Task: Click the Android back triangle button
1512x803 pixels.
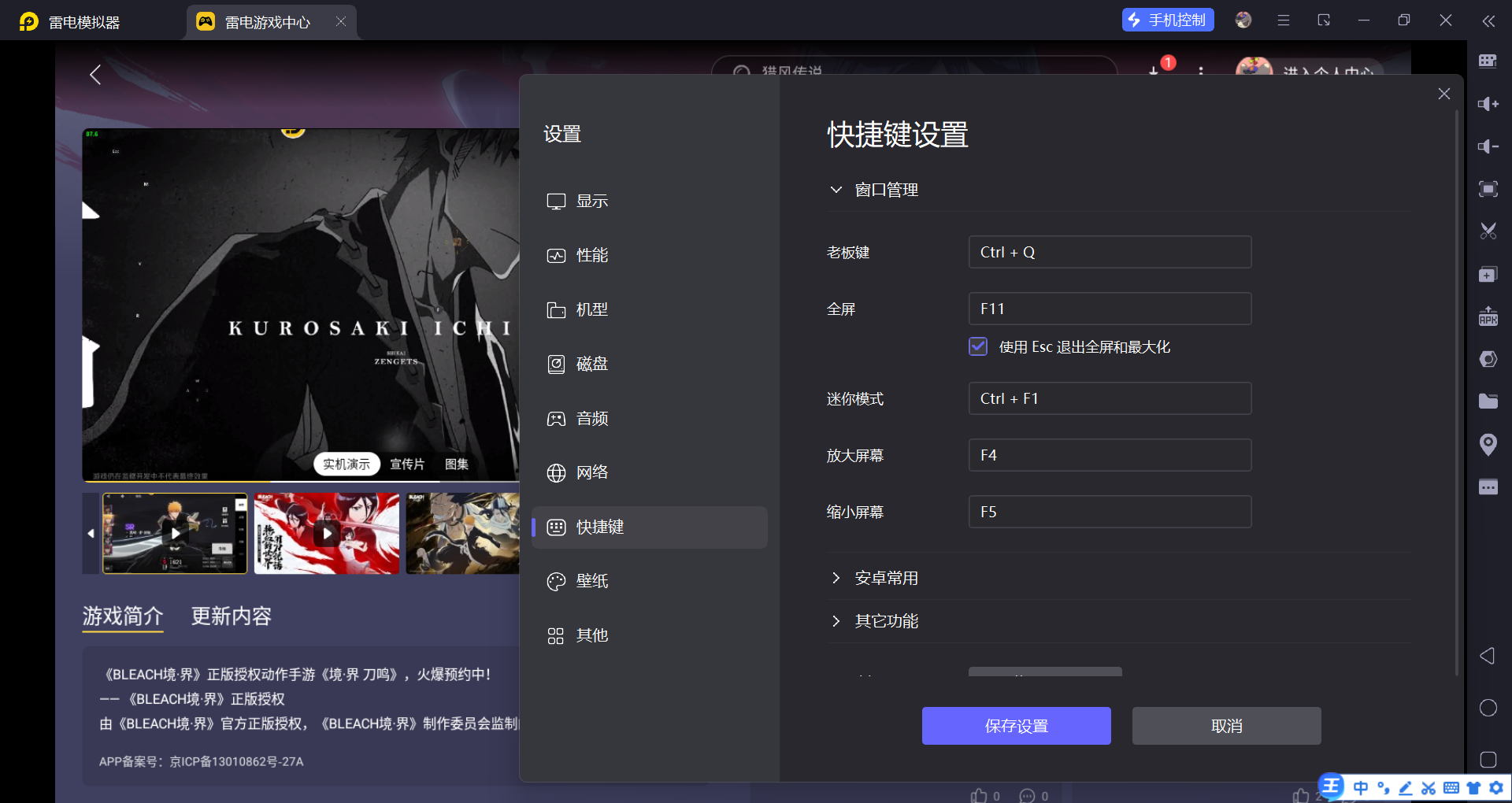Action: [x=1488, y=656]
